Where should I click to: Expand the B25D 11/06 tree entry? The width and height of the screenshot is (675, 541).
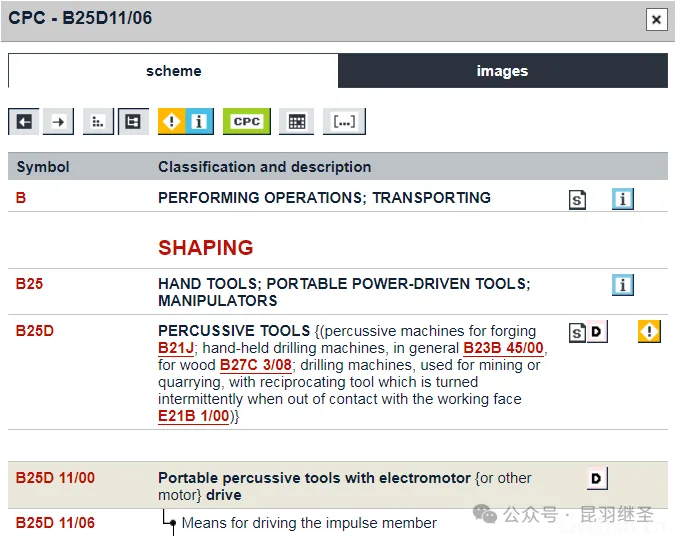(x=55, y=522)
